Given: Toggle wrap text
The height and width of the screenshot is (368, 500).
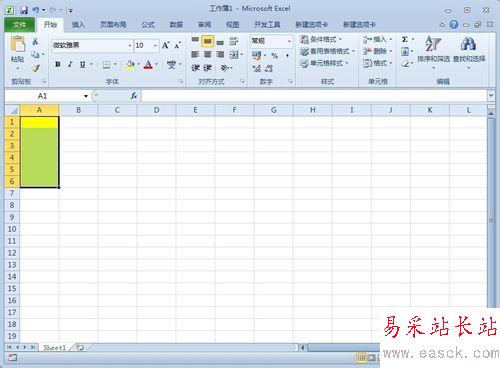Looking at the screenshot, I should pos(234,41).
